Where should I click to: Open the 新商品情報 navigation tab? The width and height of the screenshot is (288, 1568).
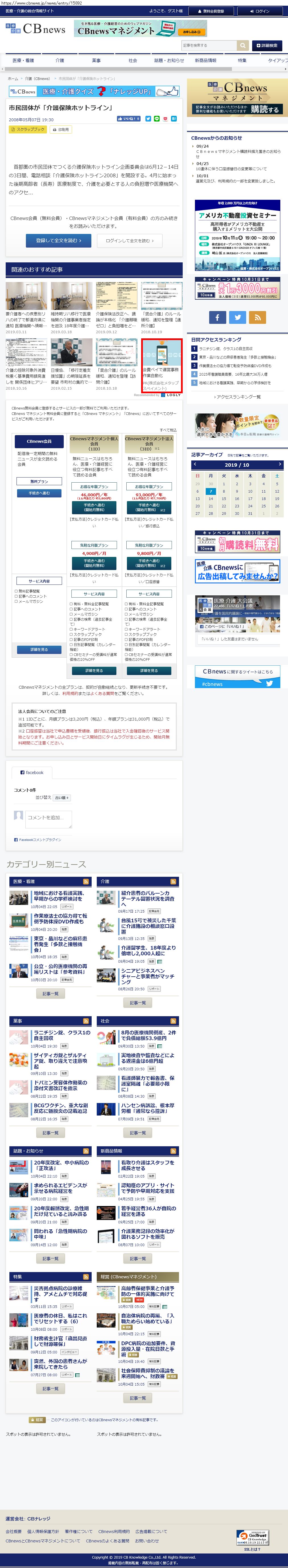pyautogui.click(x=206, y=61)
